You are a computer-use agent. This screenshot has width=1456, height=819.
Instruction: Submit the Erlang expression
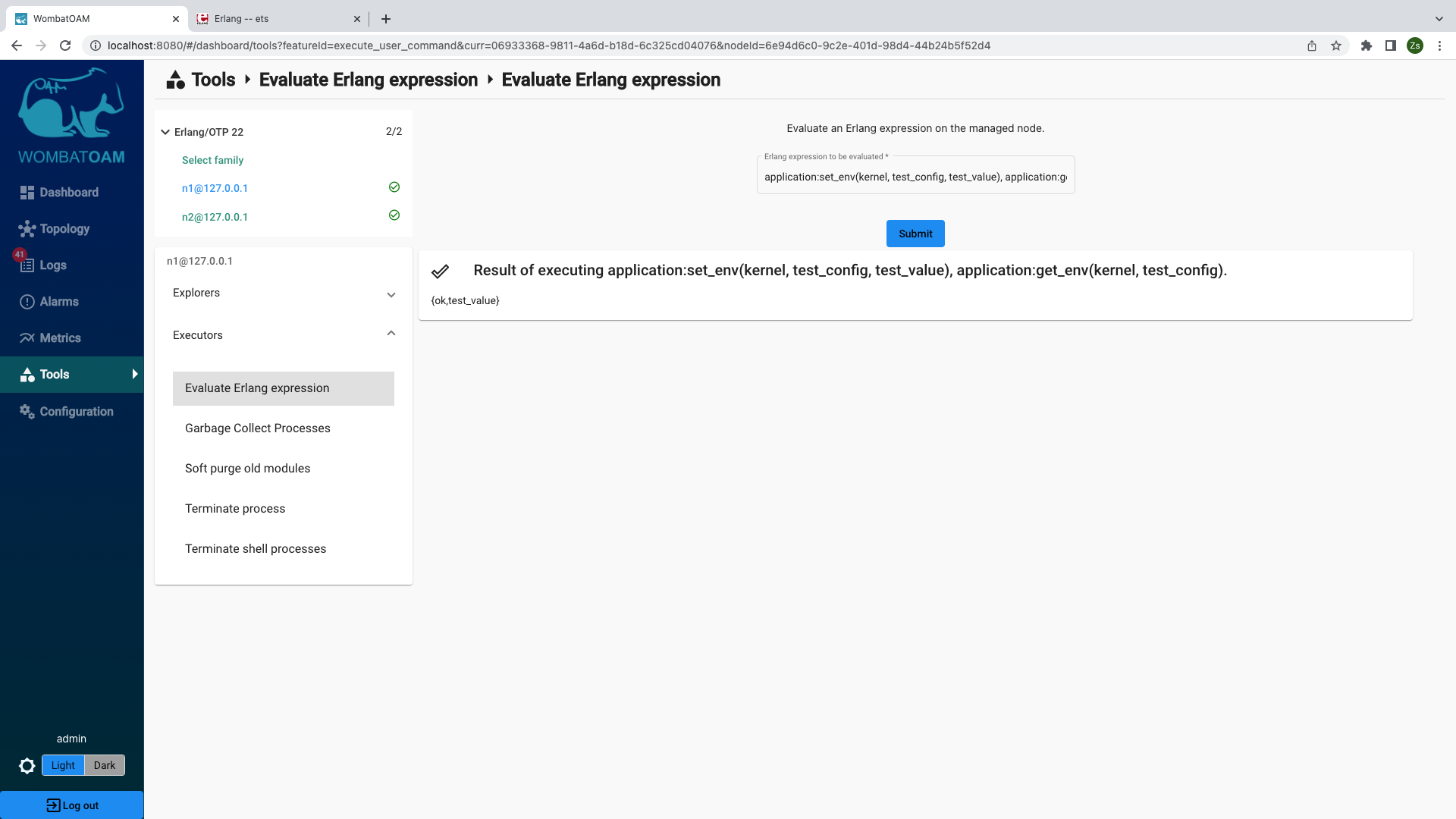click(915, 234)
